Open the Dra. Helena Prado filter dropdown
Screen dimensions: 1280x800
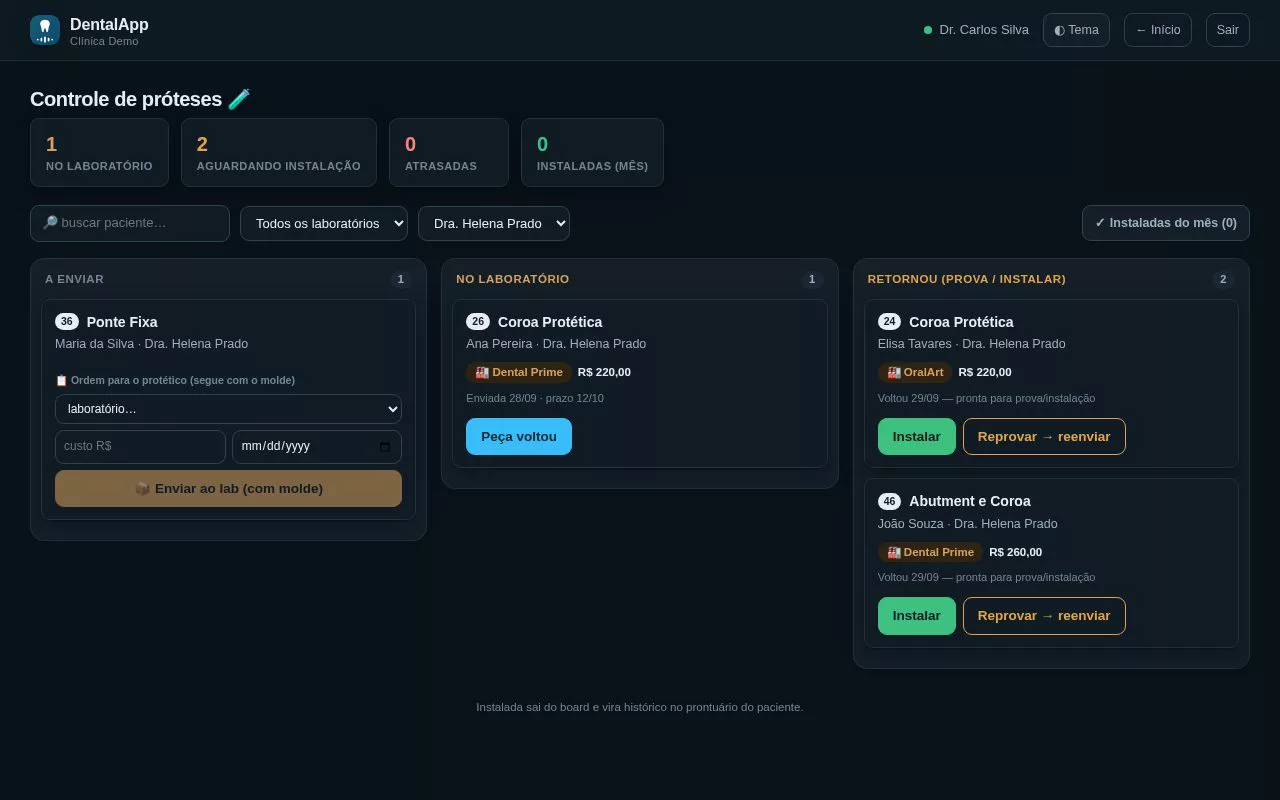pyautogui.click(x=494, y=223)
